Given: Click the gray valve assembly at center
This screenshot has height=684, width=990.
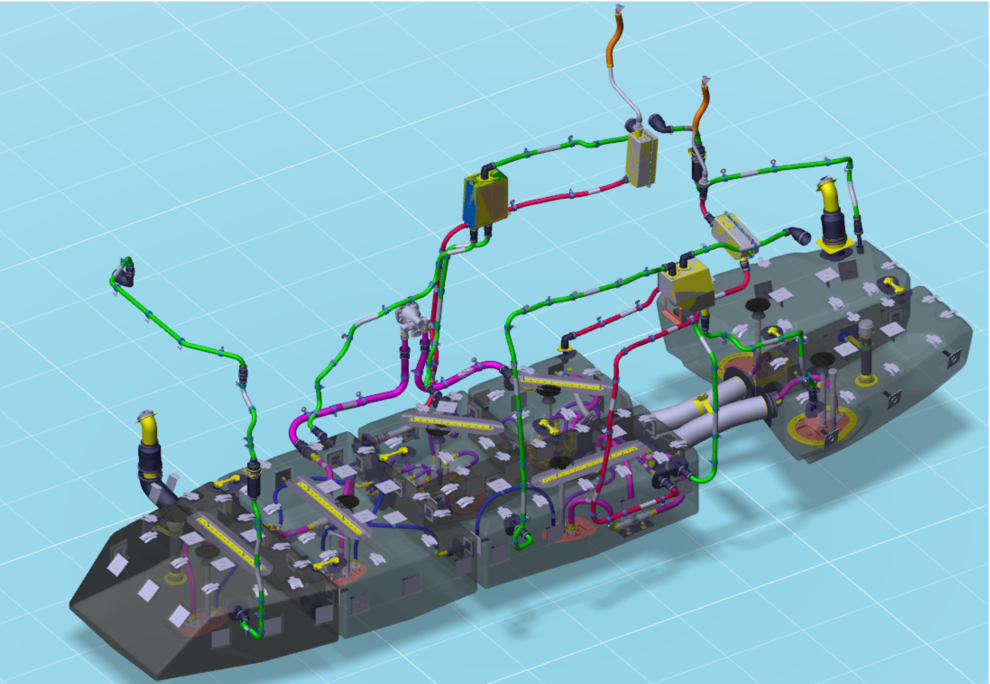Looking at the screenshot, I should [x=411, y=320].
